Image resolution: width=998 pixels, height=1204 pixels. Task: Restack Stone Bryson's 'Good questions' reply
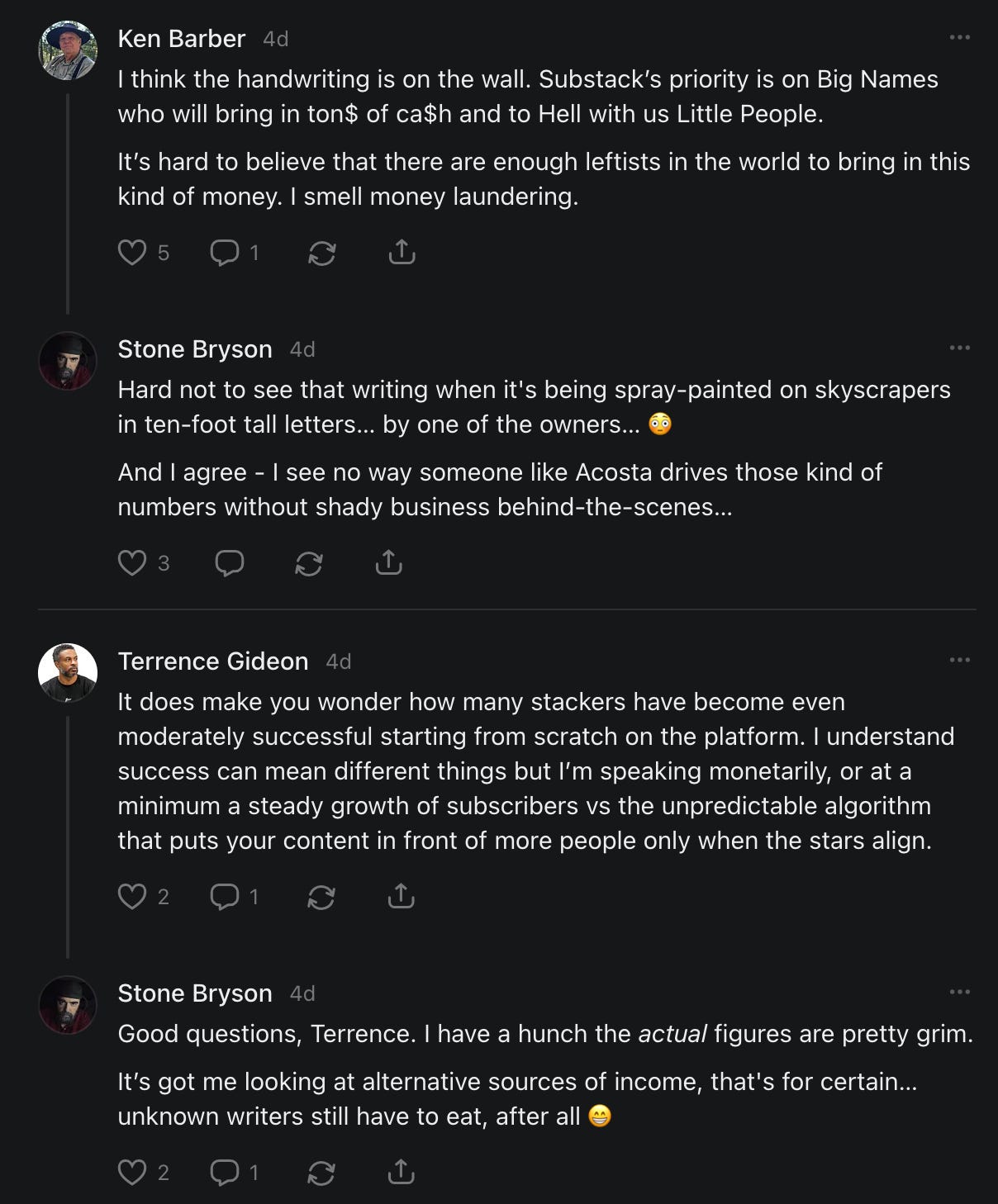tap(321, 1173)
